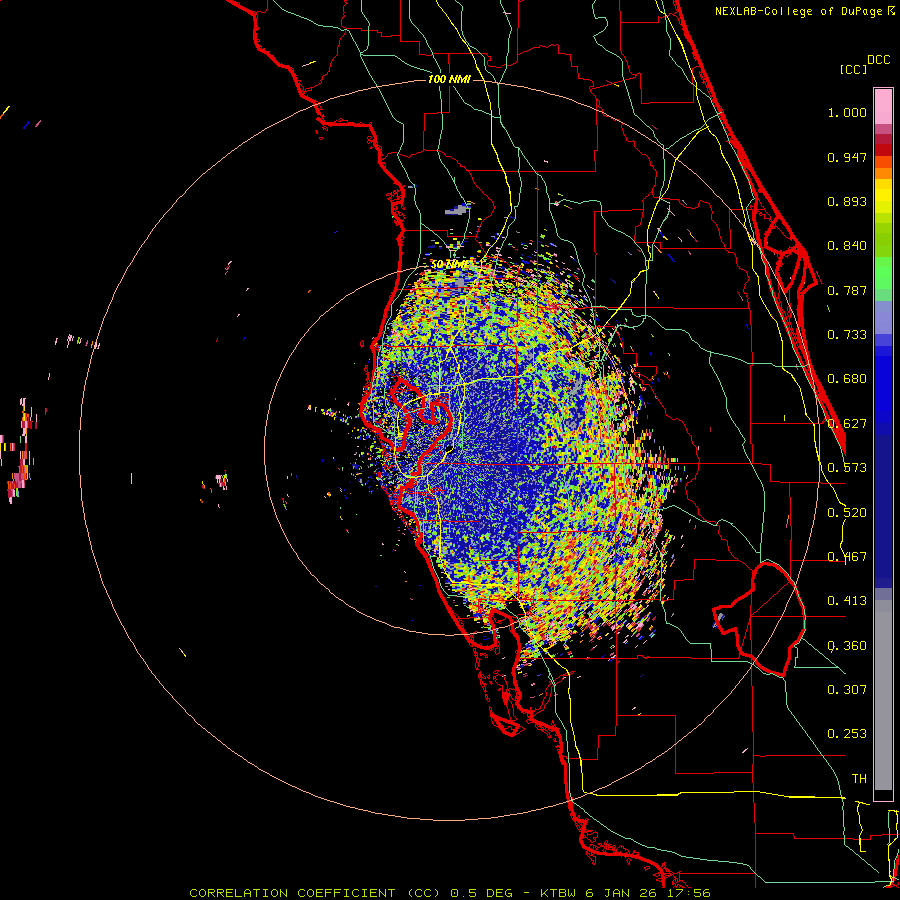900x900 pixels.
Task: Select the 0.413 legend value
Action: coord(847,601)
